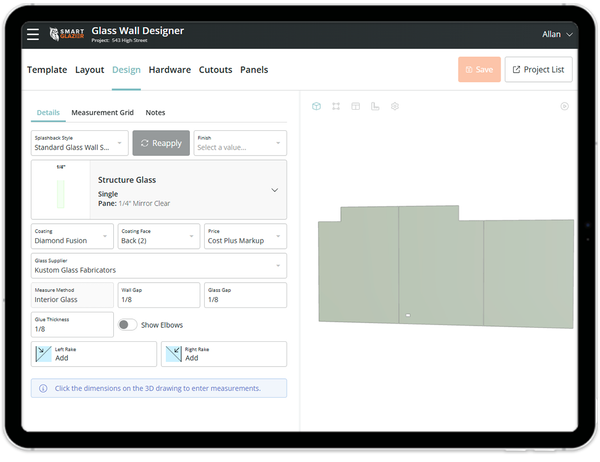The width and height of the screenshot is (600, 462).
Task: Click the Wall Gap input field
Action: click(x=159, y=295)
